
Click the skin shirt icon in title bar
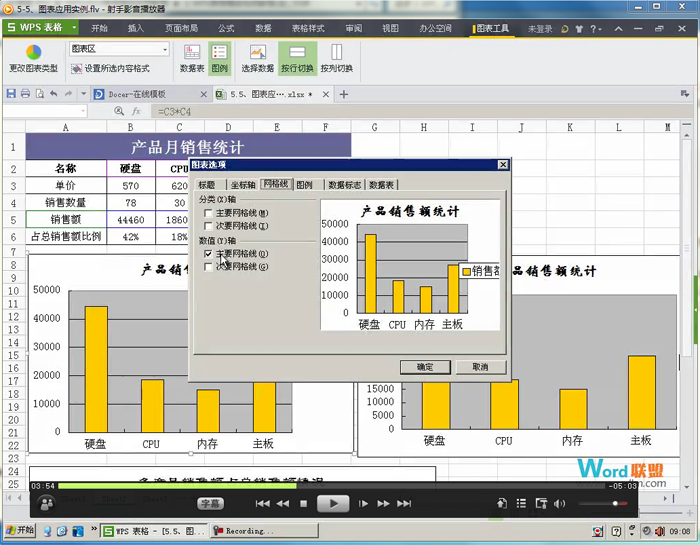point(579,29)
